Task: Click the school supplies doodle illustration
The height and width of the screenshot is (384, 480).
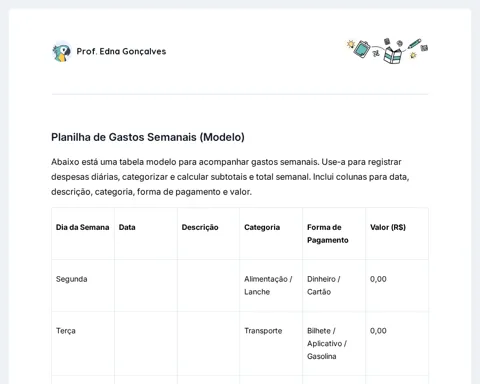Action: pos(387,51)
